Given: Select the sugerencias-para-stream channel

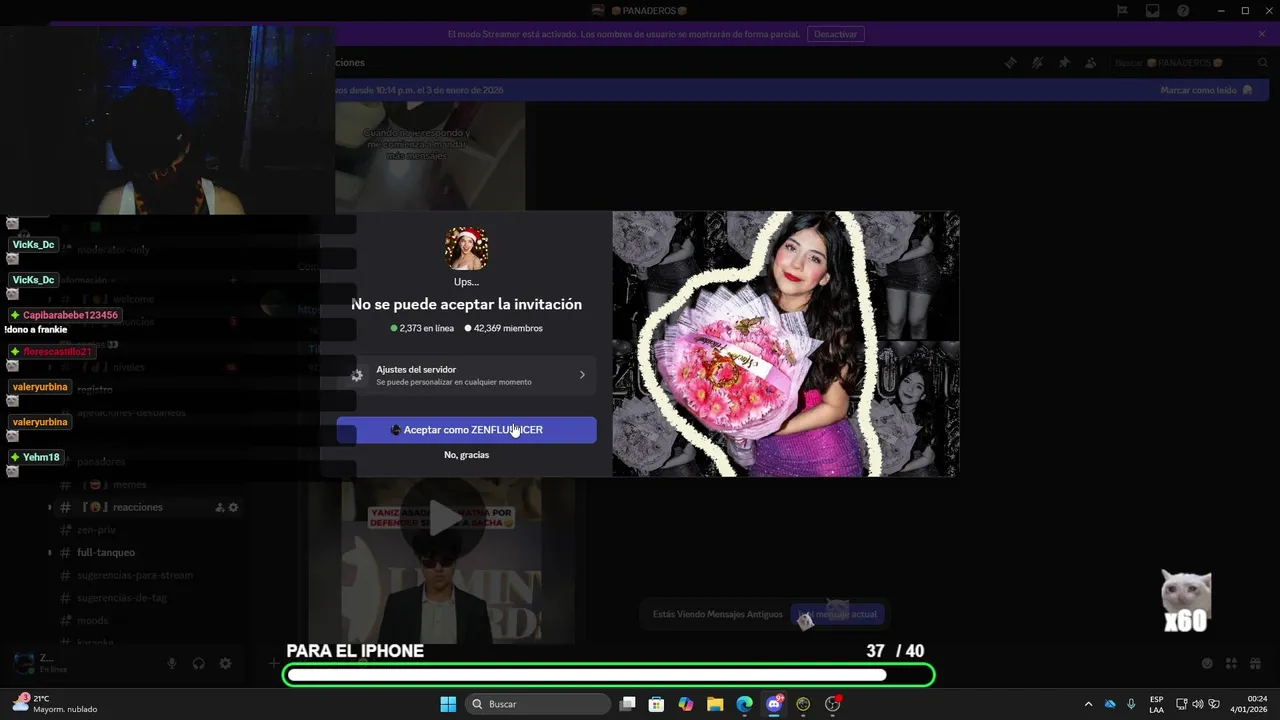Looking at the screenshot, I should coord(135,575).
